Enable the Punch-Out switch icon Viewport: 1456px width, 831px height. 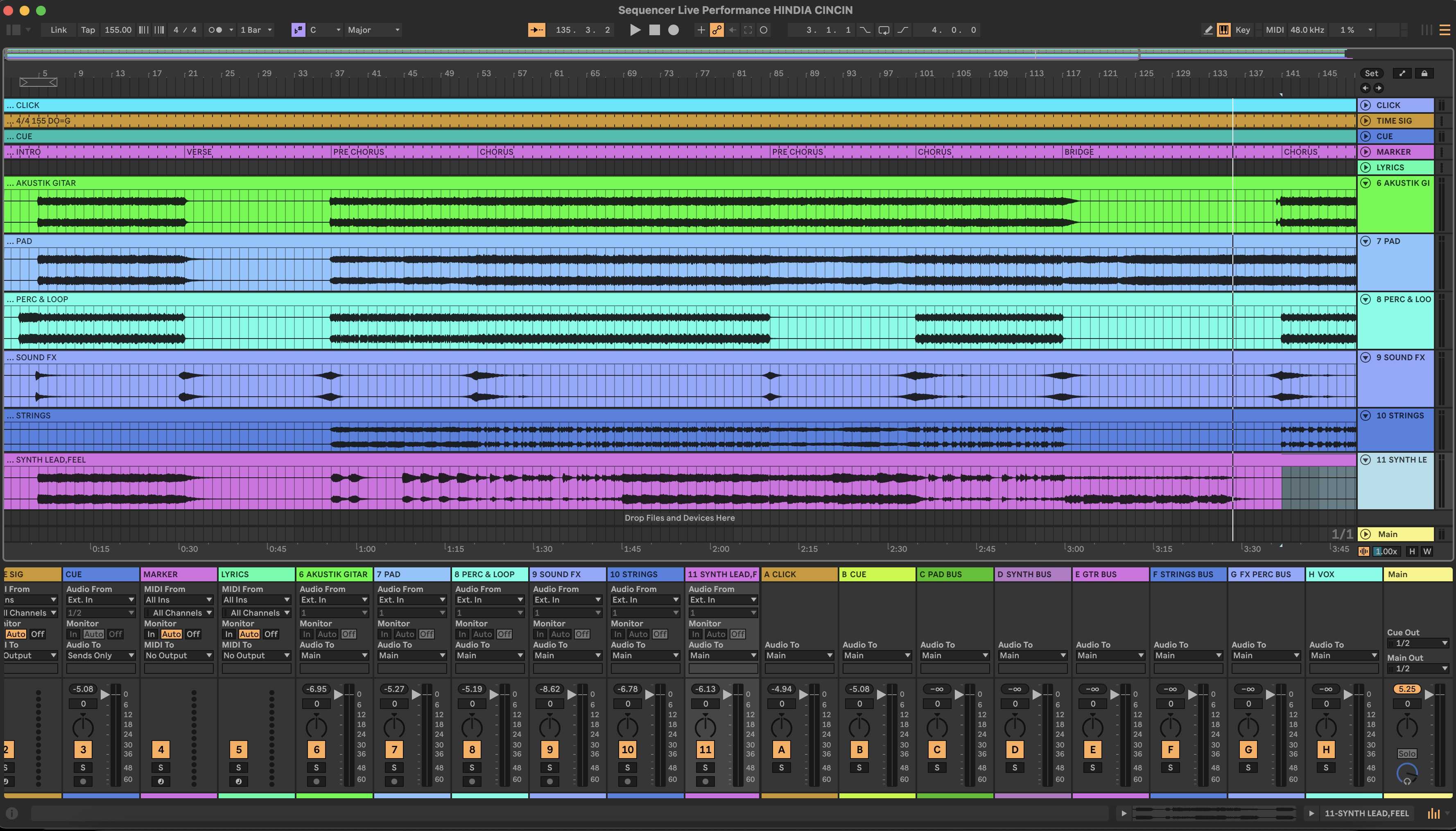click(x=903, y=29)
